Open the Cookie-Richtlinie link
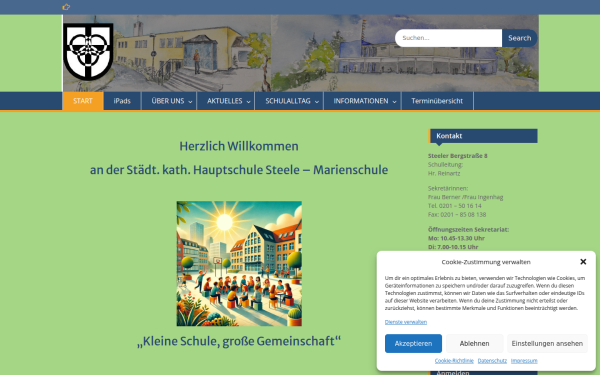The width and height of the screenshot is (600, 375). pyautogui.click(x=454, y=361)
